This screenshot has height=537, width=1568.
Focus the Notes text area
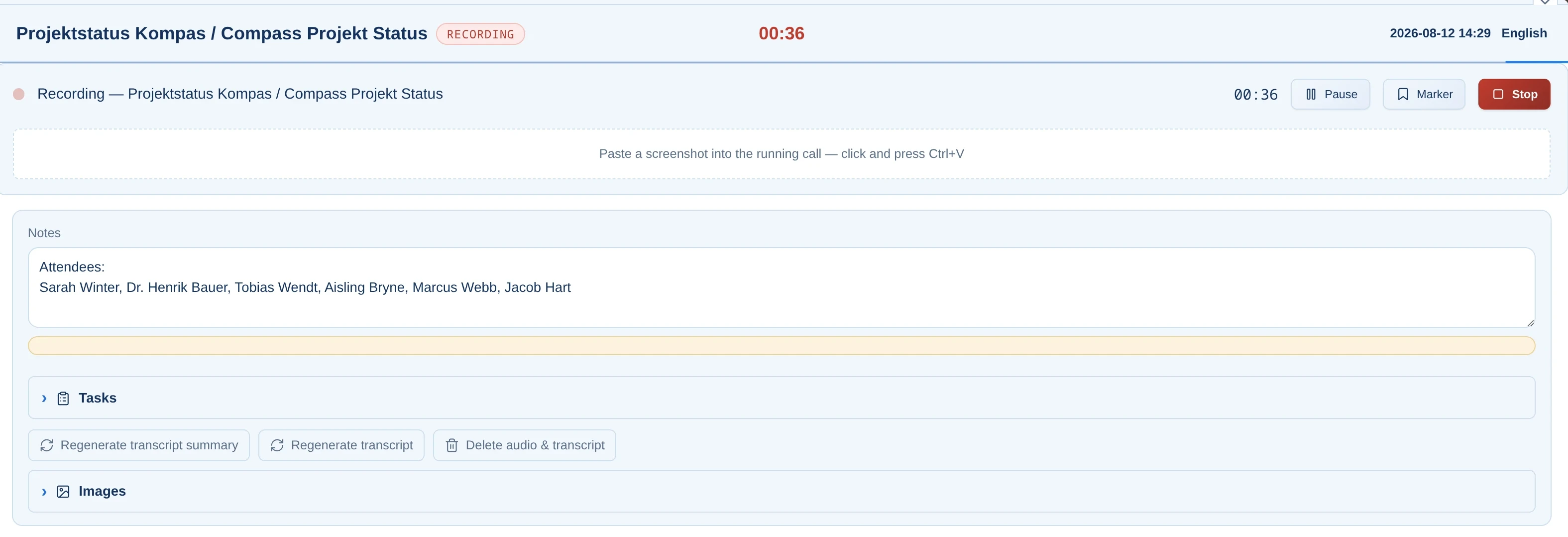(x=782, y=287)
